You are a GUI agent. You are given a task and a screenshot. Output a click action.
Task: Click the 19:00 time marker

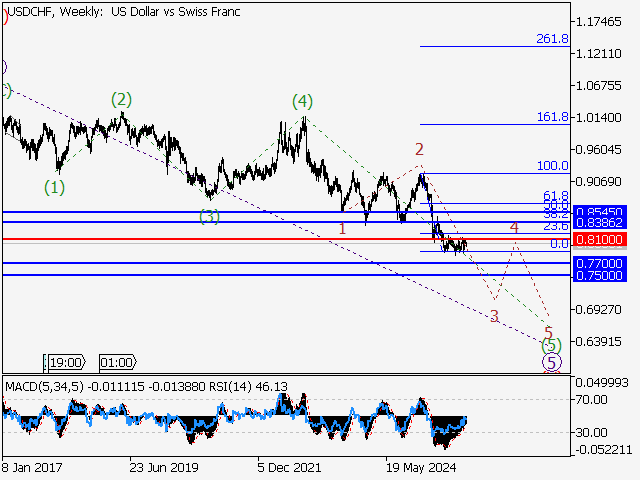pos(68,362)
